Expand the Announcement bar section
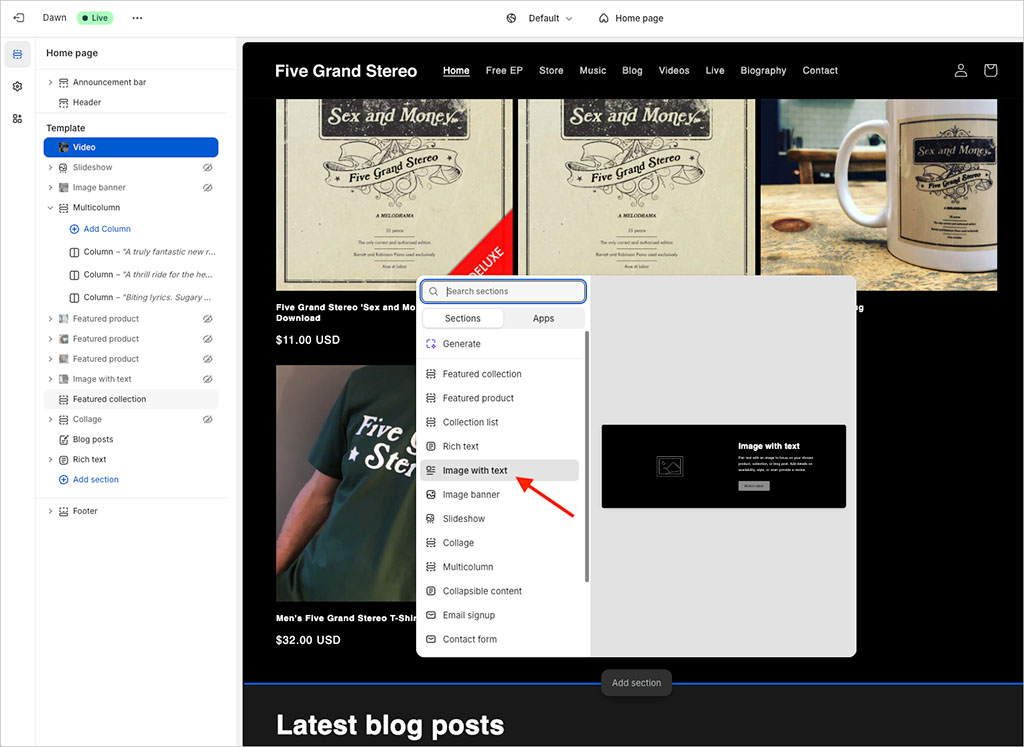The height and width of the screenshot is (747, 1024). click(50, 82)
